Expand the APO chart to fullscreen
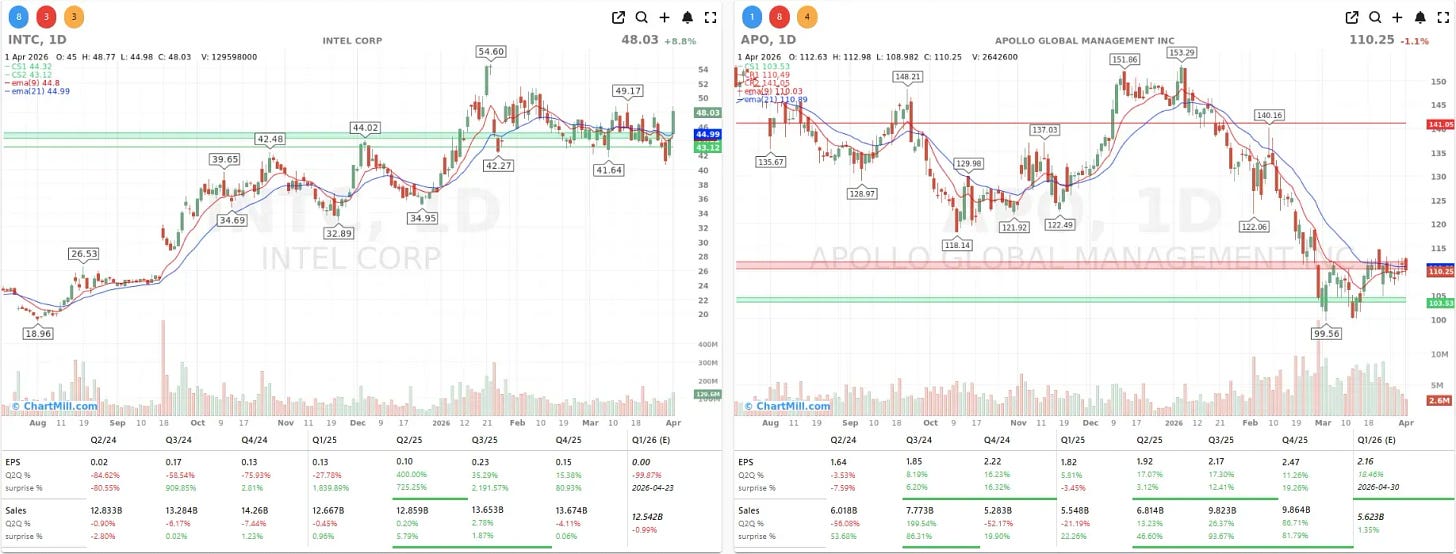Viewport: 1456px width, 554px height. pyautogui.click(x=1444, y=17)
